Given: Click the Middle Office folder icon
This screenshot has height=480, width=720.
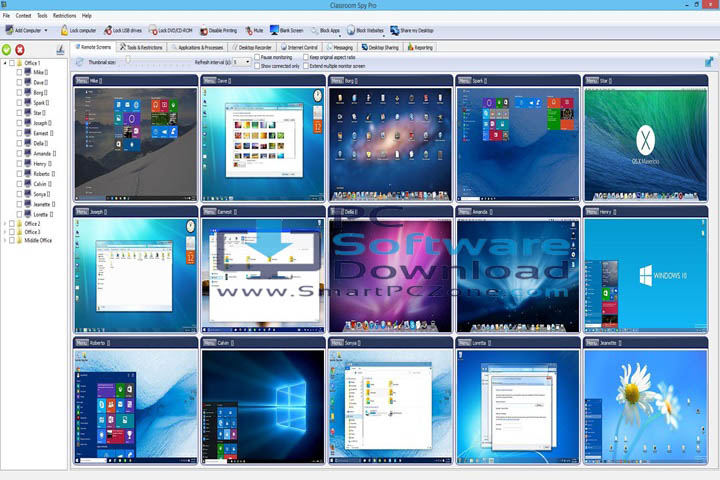Looking at the screenshot, I should pyautogui.click(x=20, y=240).
